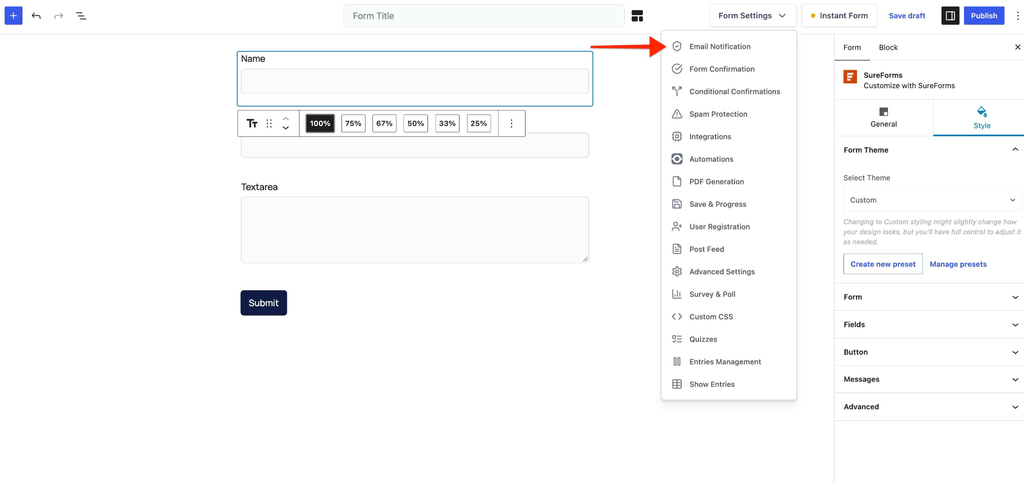Click the User Registration person icon

(677, 226)
